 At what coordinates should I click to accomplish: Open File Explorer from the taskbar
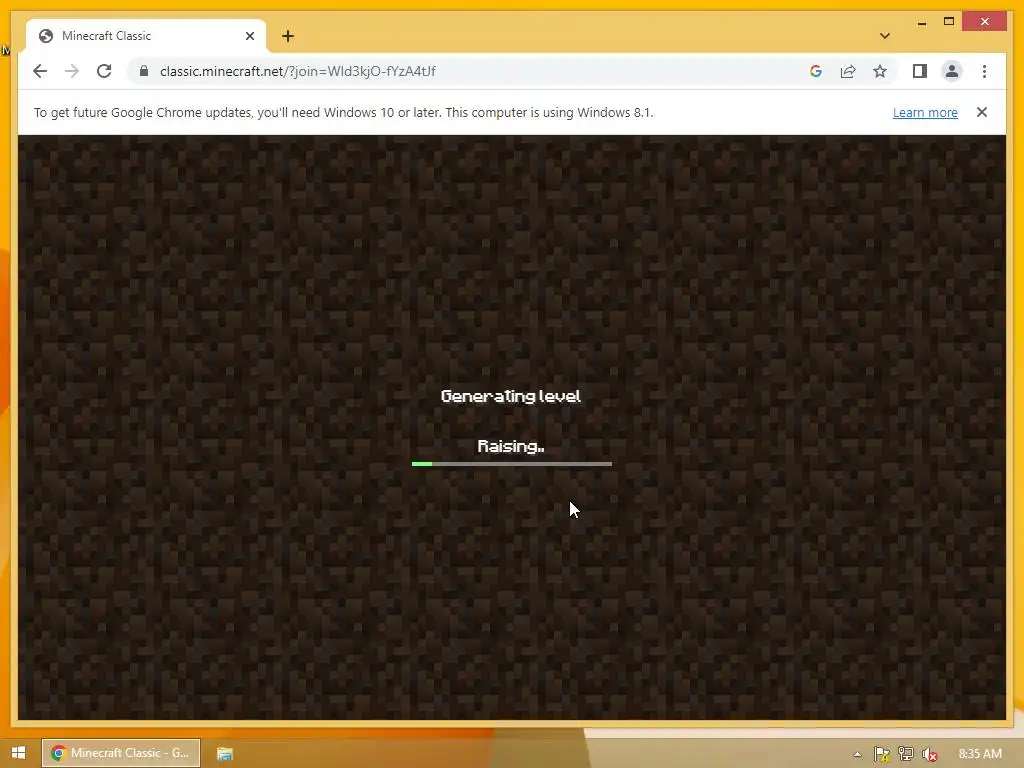(225, 754)
